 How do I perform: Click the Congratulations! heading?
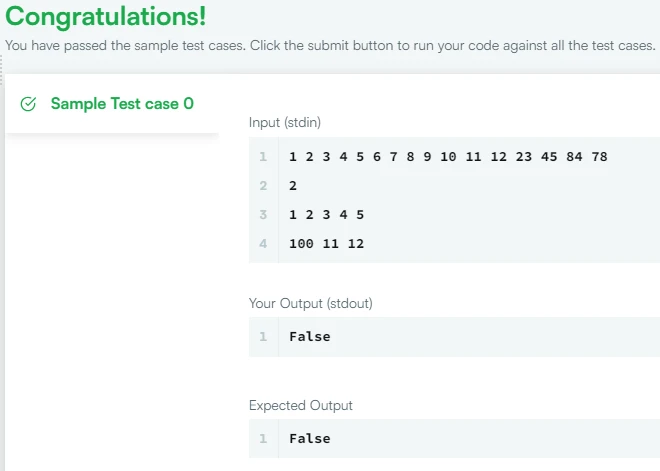(x=106, y=17)
